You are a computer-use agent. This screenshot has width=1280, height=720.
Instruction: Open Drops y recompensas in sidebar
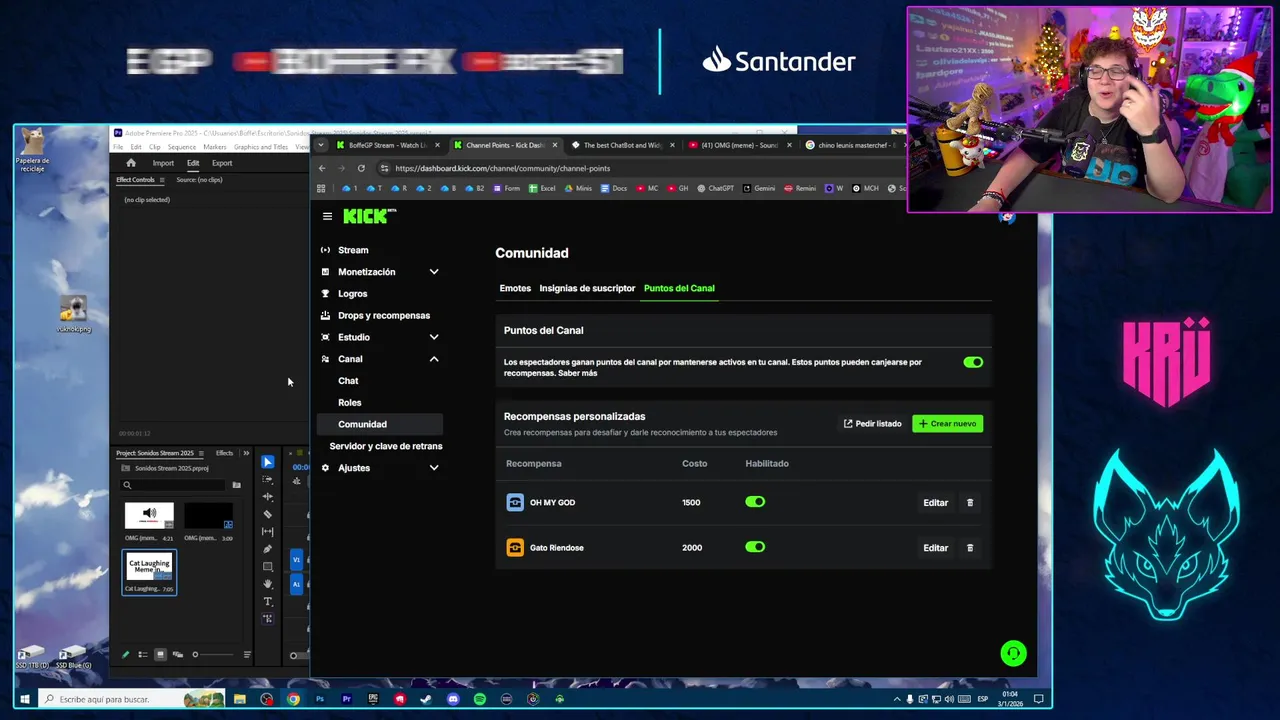point(384,316)
